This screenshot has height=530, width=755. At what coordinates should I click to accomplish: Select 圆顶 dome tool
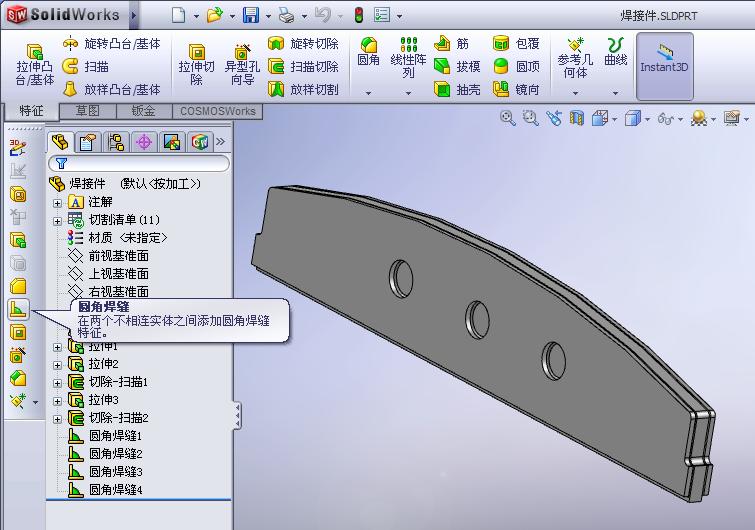tap(516, 66)
